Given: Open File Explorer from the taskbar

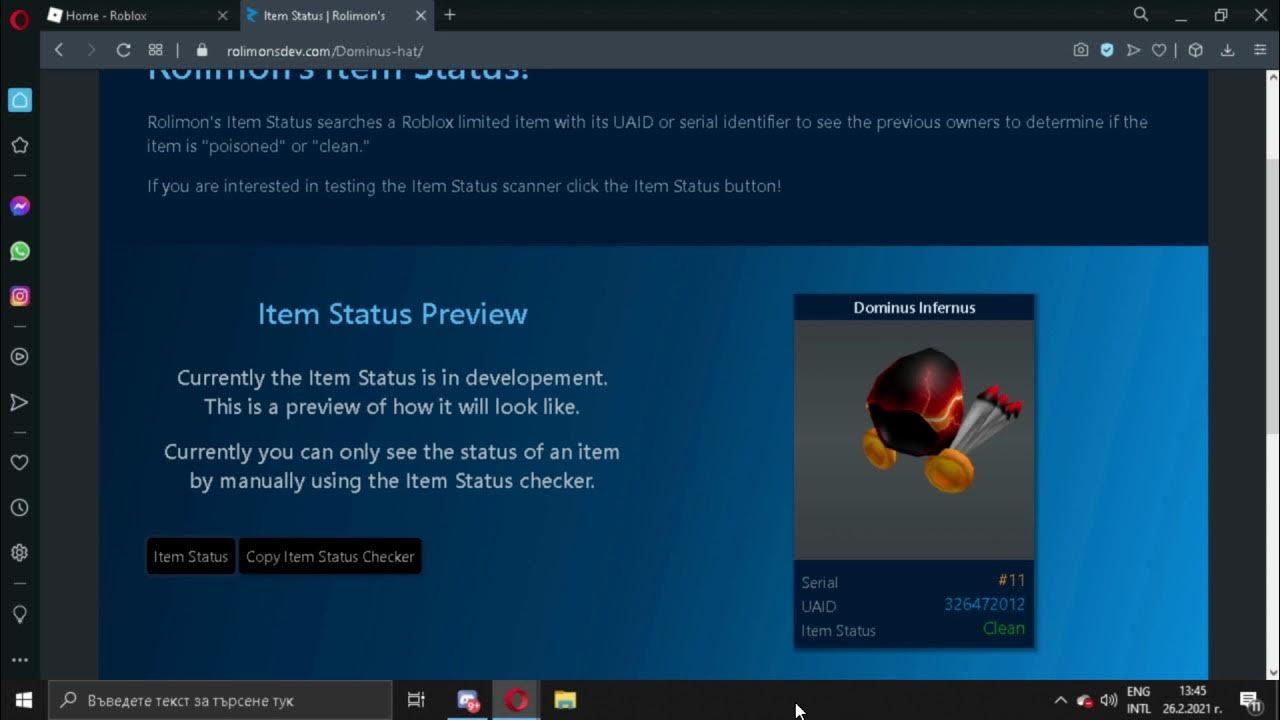Looking at the screenshot, I should pos(565,700).
